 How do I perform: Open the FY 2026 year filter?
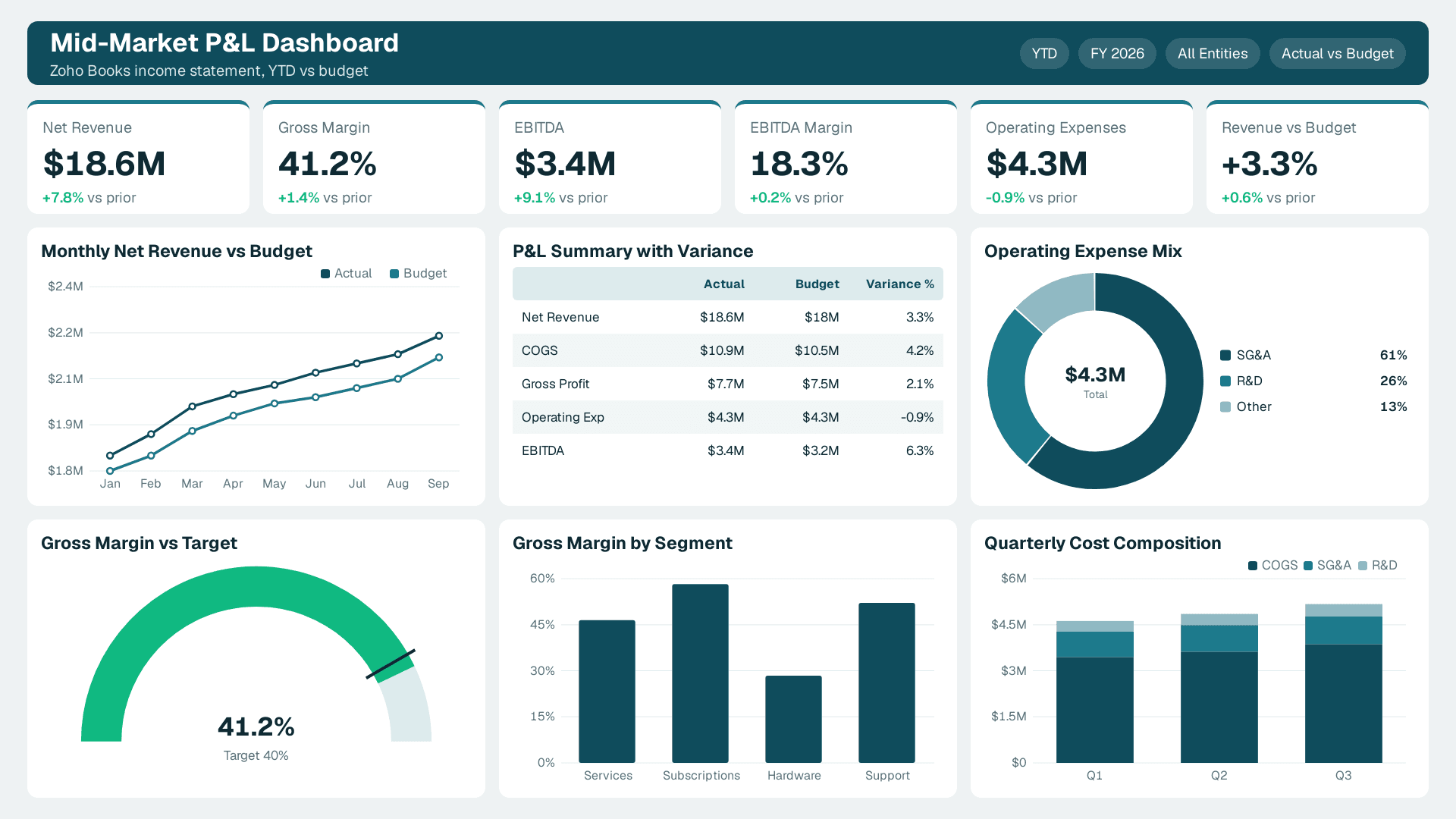coord(1117,54)
